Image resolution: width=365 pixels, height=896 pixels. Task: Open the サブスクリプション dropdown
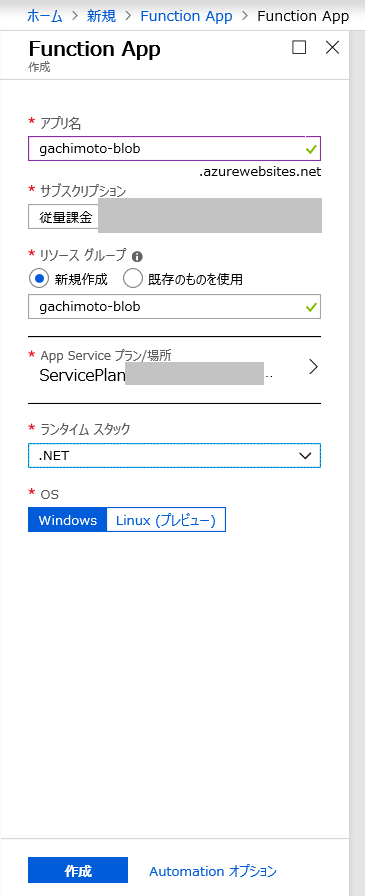click(174, 218)
